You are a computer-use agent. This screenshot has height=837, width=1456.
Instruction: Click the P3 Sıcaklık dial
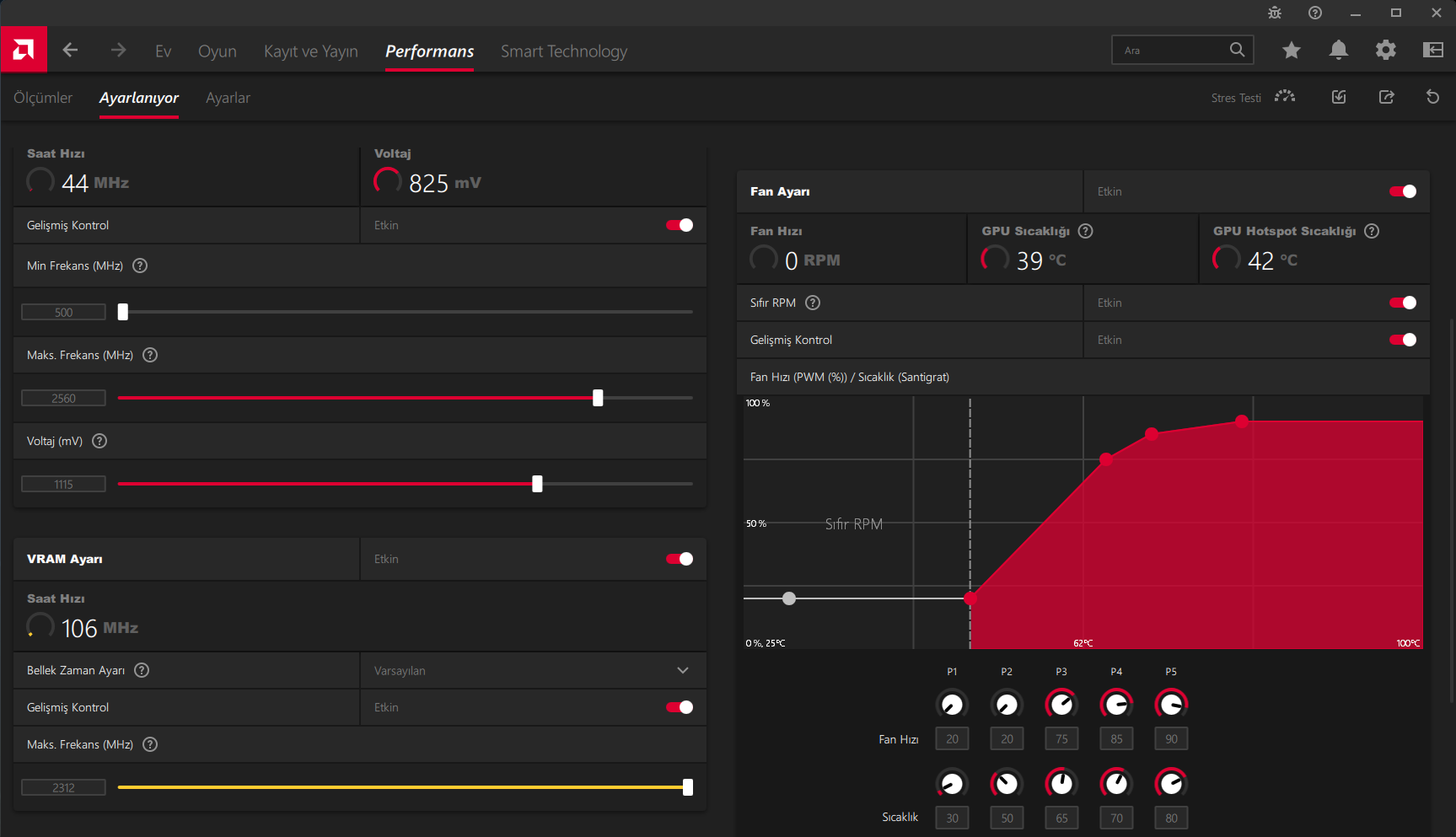click(1061, 783)
